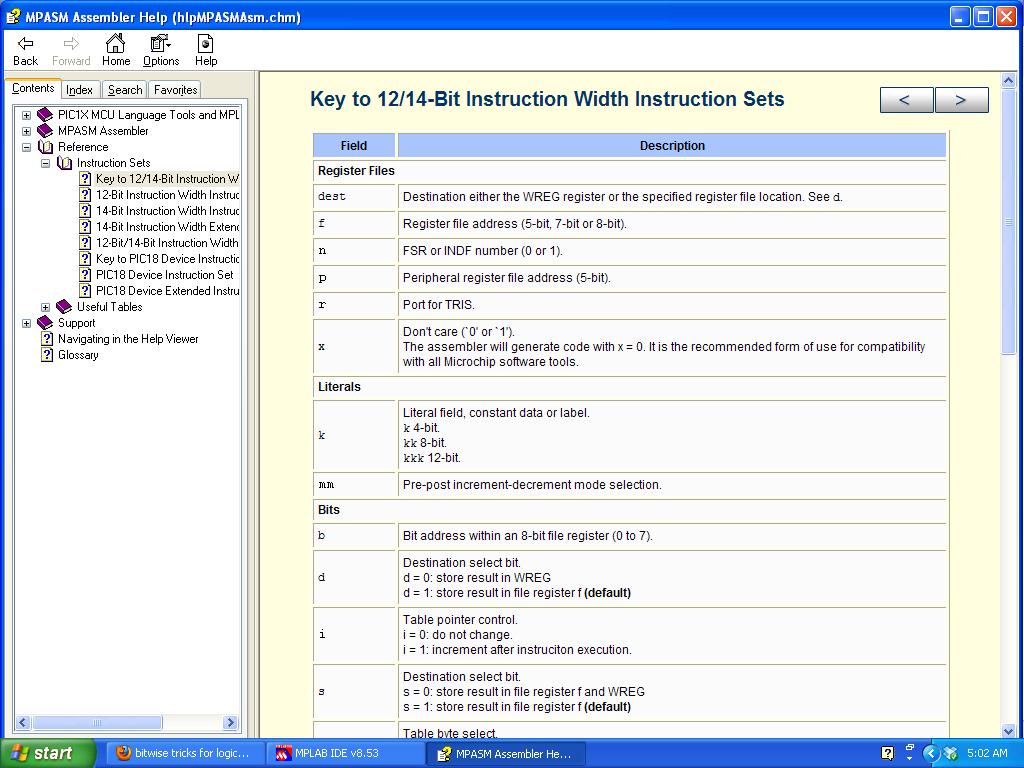Click Navigating in Help Viewer page icon
The image size is (1024, 768).
click(46, 339)
